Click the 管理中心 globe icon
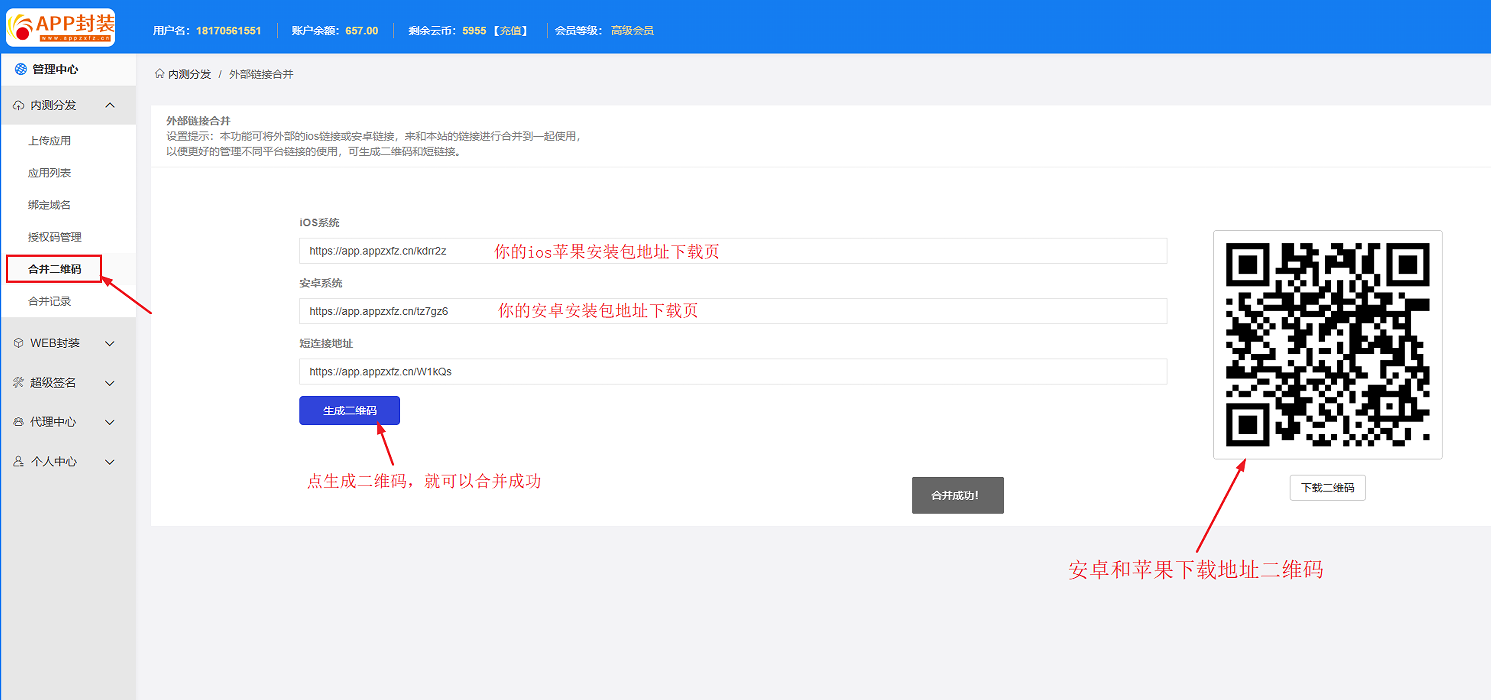 (20, 69)
